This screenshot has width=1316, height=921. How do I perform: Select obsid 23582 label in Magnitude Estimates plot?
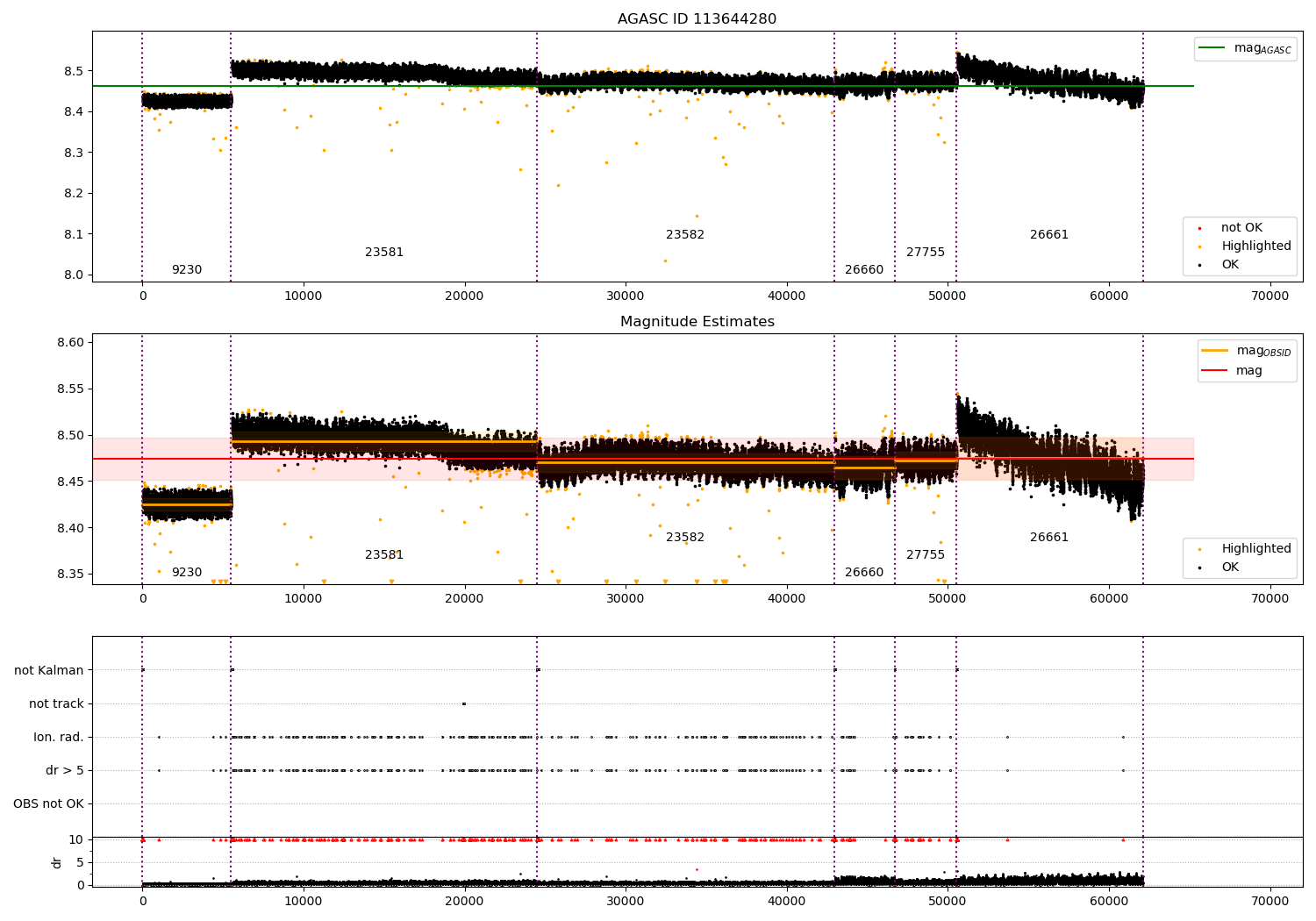pyautogui.click(x=685, y=538)
